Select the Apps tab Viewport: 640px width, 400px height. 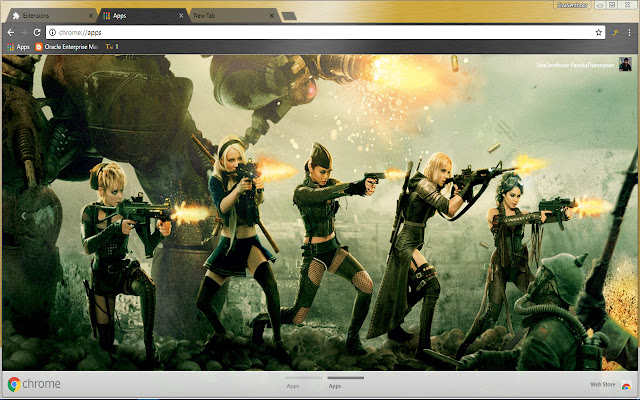click(x=143, y=16)
